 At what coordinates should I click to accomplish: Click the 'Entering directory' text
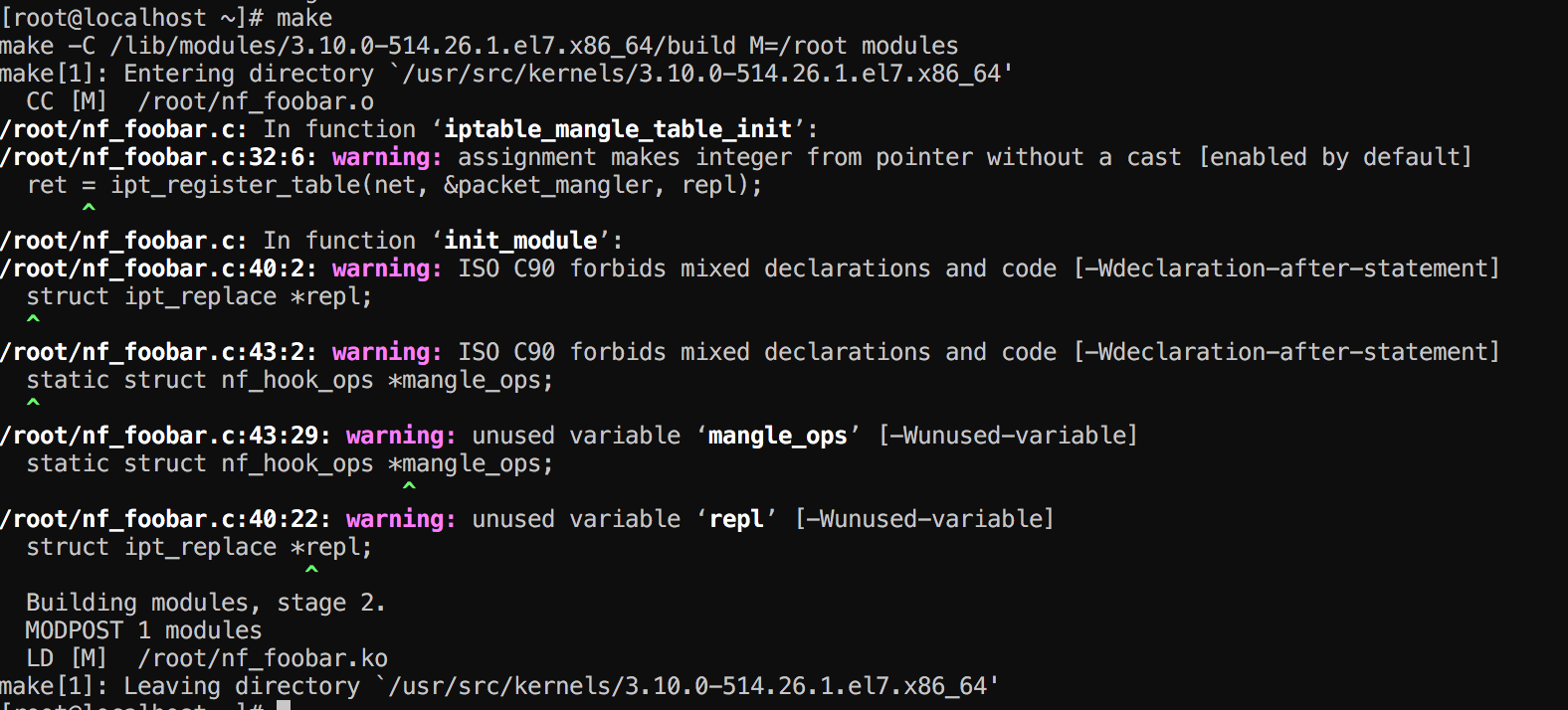[x=249, y=74]
